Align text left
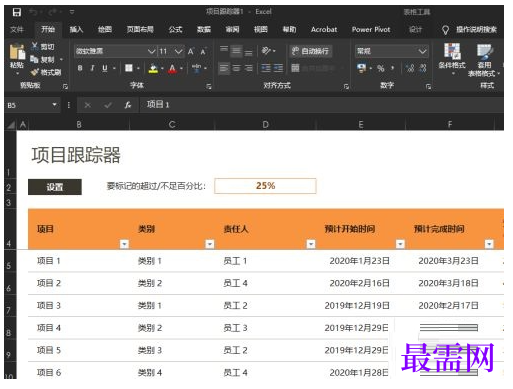This screenshot has width=513, height=389. click(224, 68)
